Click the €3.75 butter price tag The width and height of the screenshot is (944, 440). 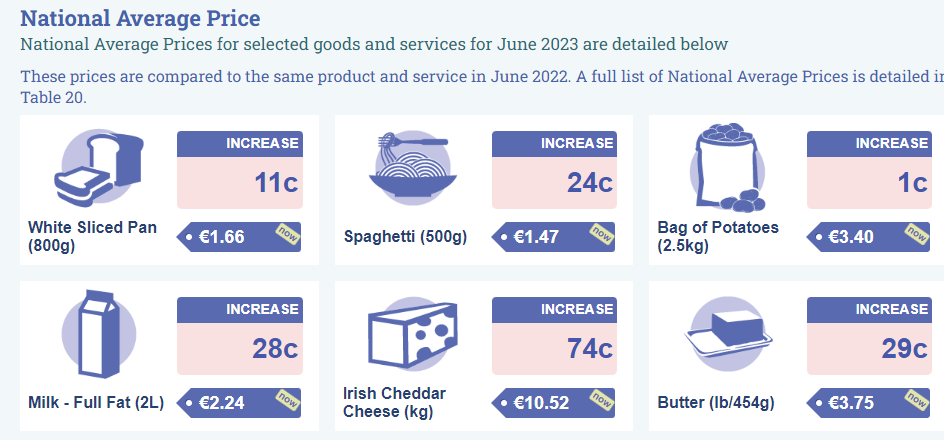[868, 403]
